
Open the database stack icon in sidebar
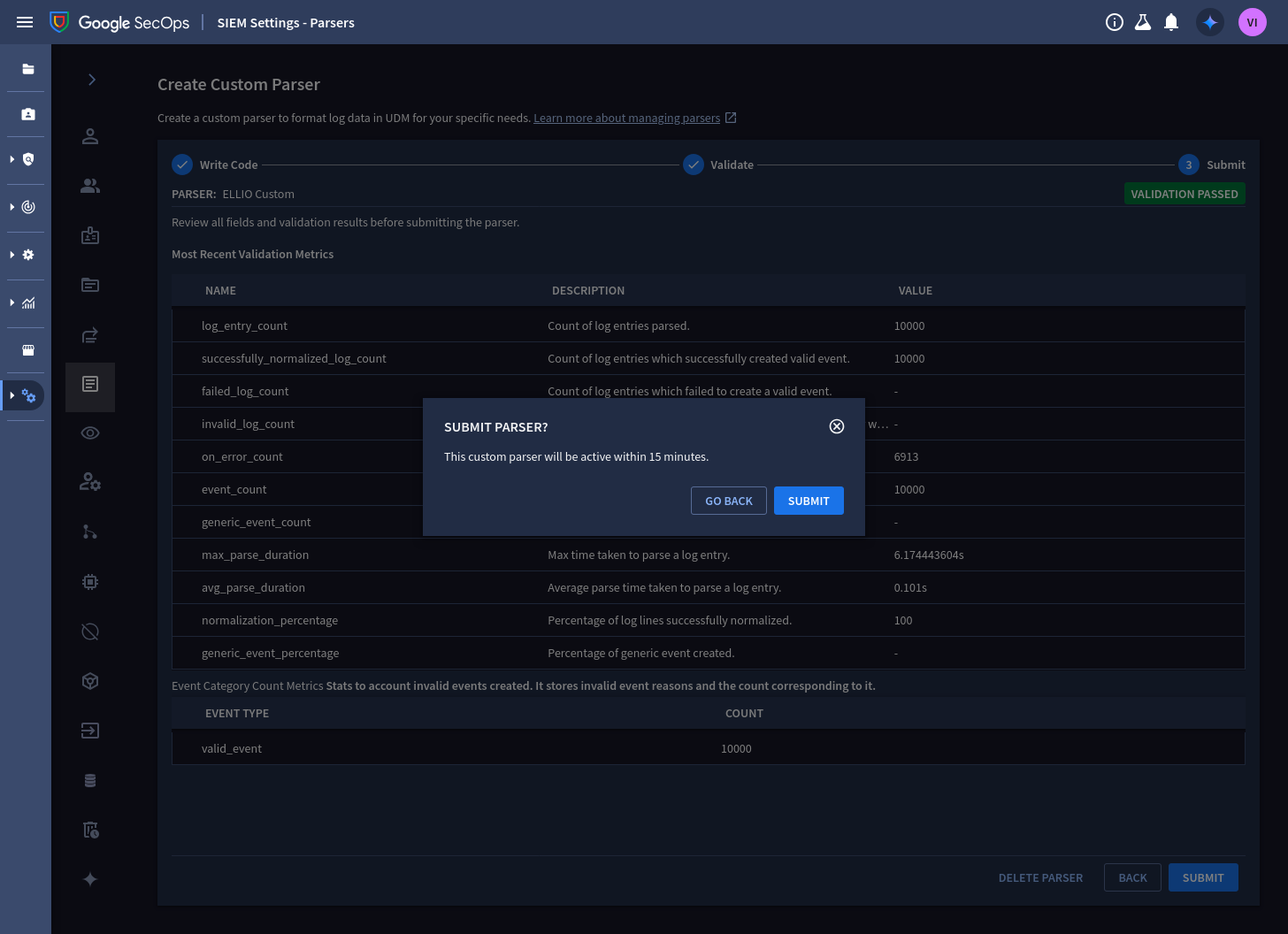90,780
